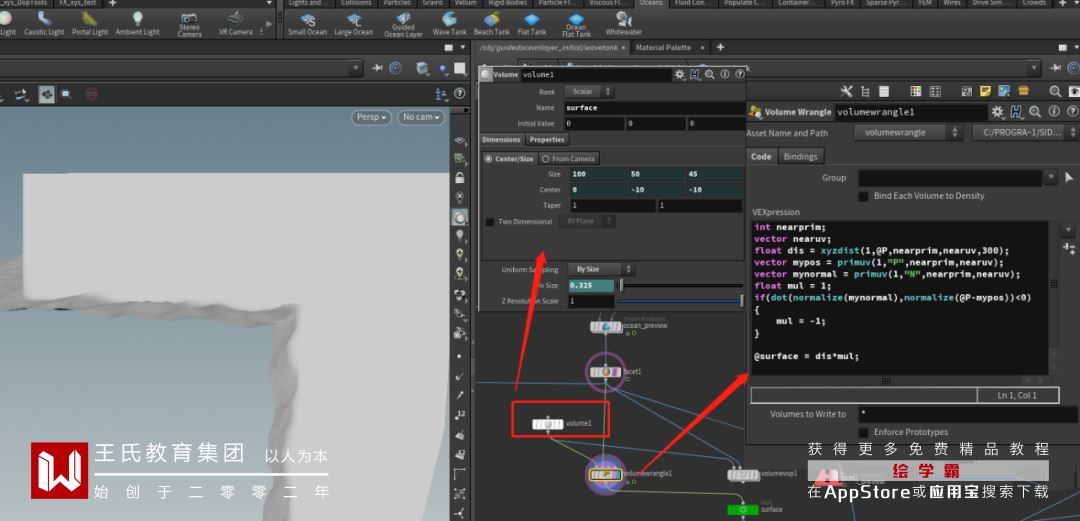The height and width of the screenshot is (521, 1080).
Task: Select the Center/Size radio option
Action: (x=509, y=159)
